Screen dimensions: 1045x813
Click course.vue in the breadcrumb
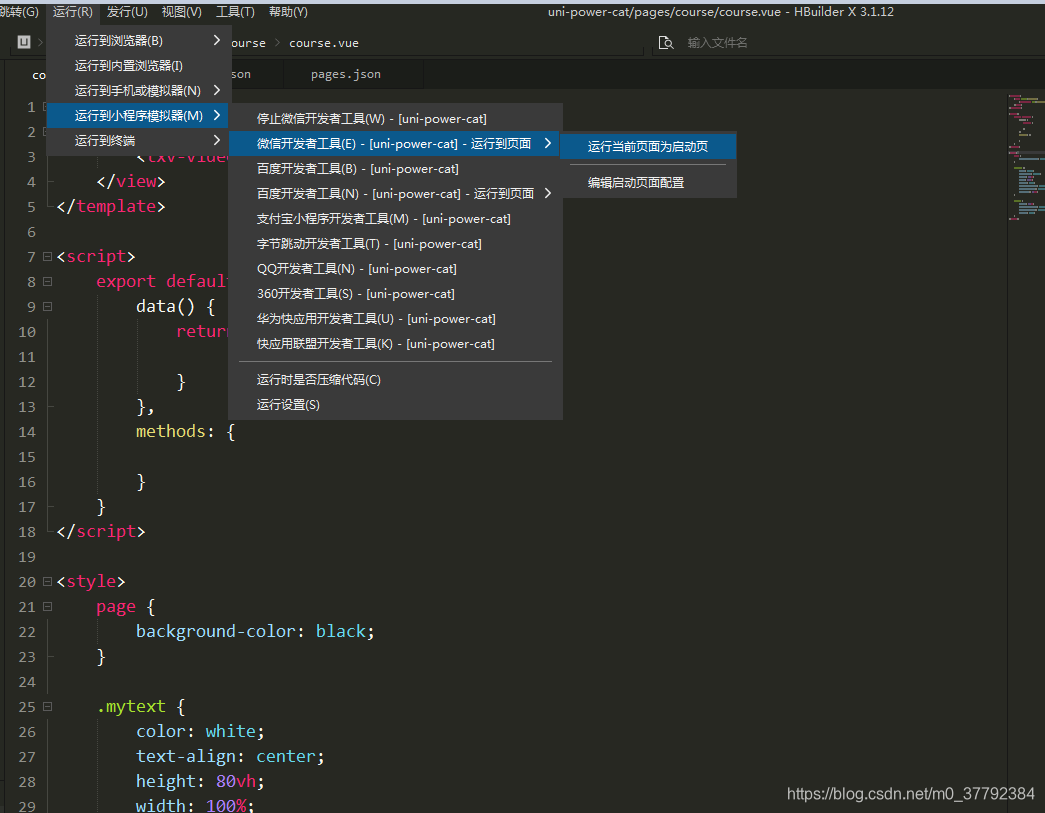(324, 43)
